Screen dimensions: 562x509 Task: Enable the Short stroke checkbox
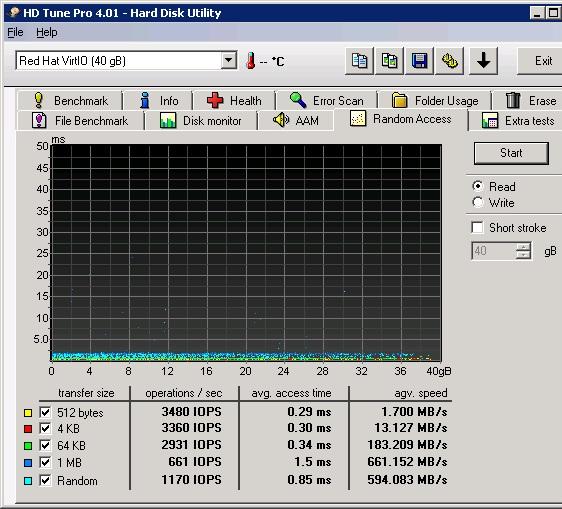477,227
